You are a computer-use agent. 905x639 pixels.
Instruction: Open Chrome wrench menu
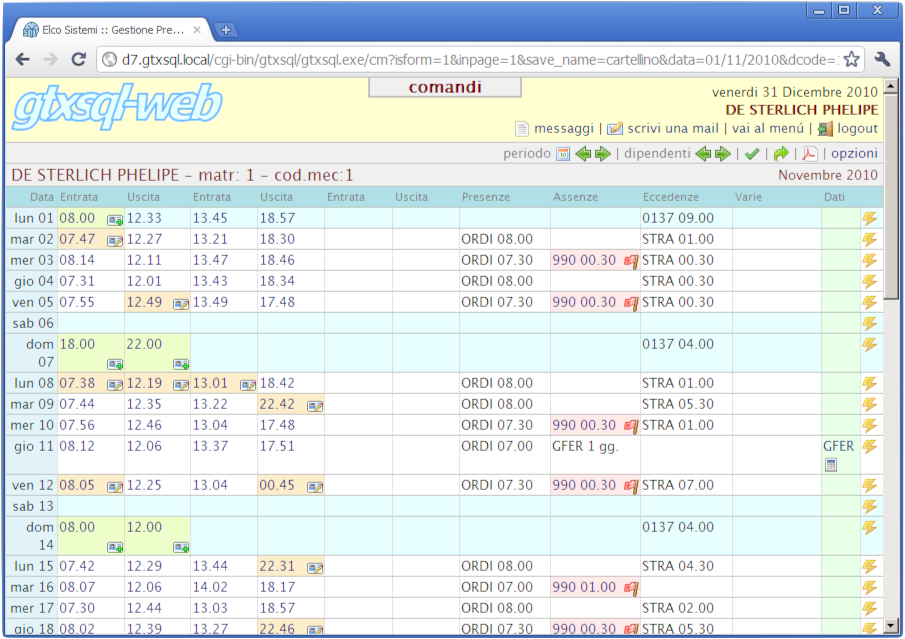coord(882,59)
